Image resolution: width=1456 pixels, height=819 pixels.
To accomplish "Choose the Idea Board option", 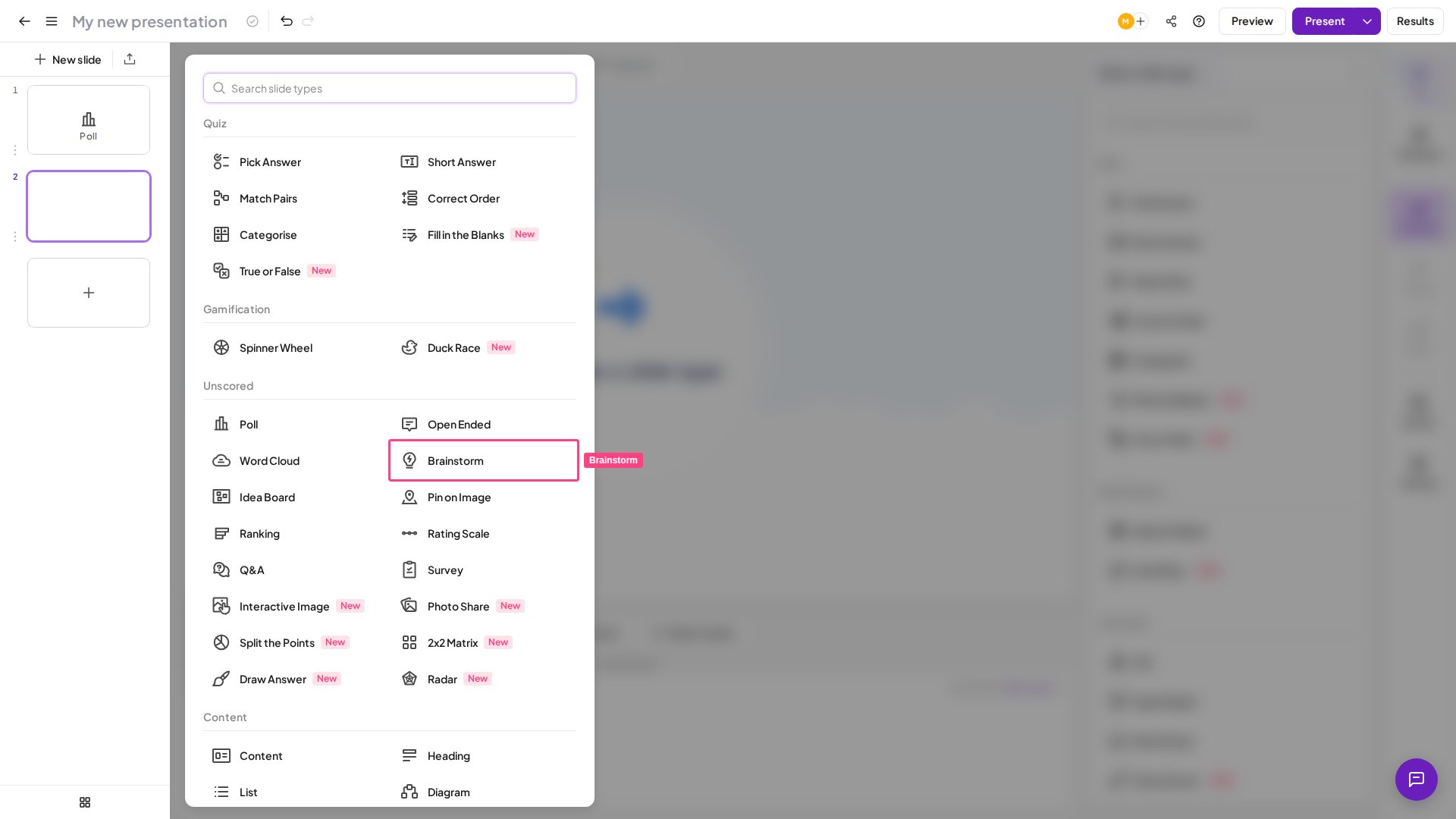I will click(x=295, y=497).
